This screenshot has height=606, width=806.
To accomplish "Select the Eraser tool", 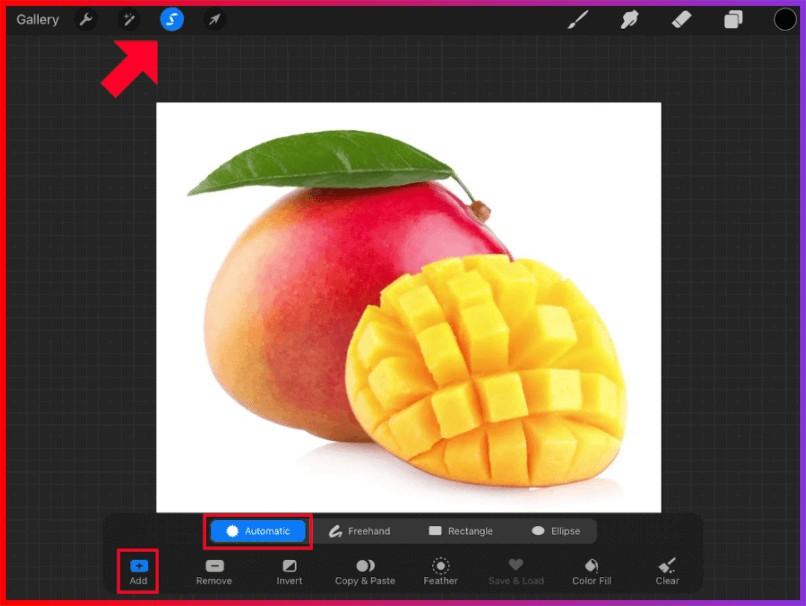I will (681, 20).
